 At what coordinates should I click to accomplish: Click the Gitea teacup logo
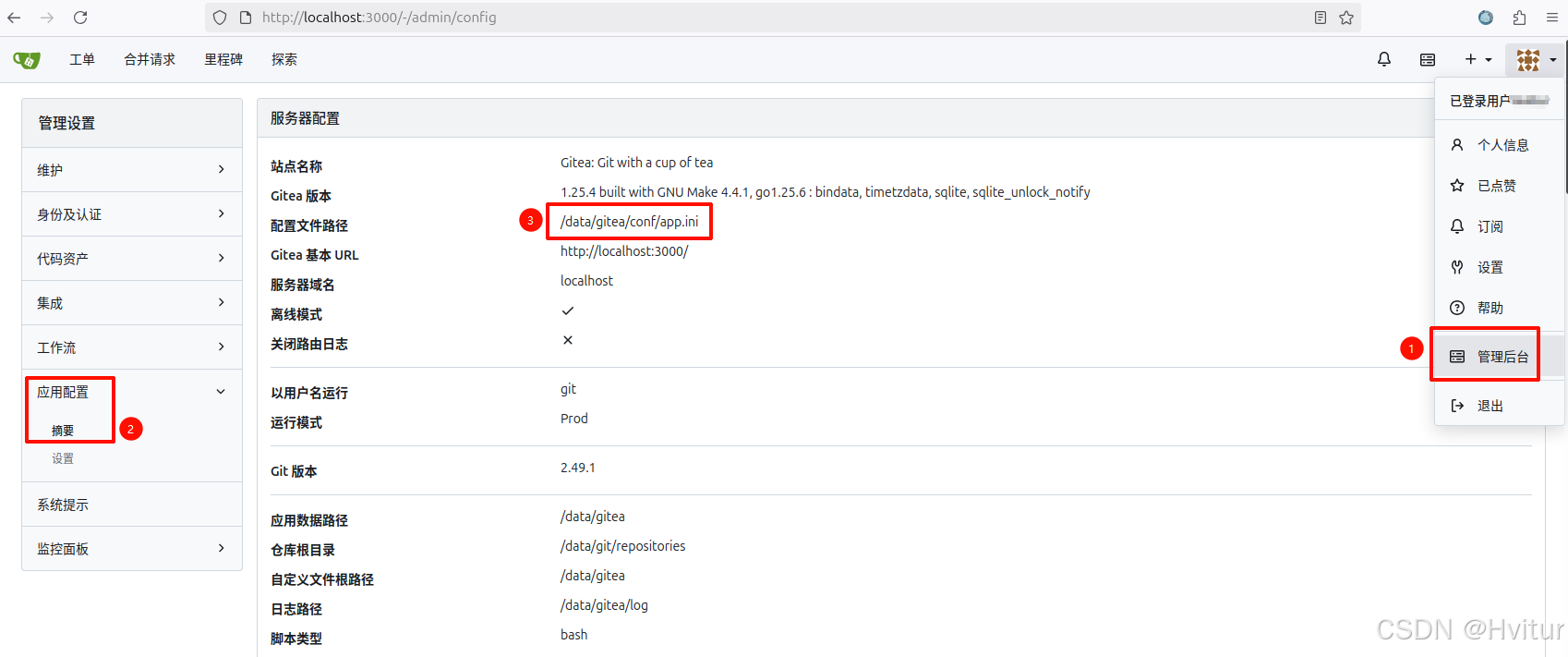(x=27, y=60)
